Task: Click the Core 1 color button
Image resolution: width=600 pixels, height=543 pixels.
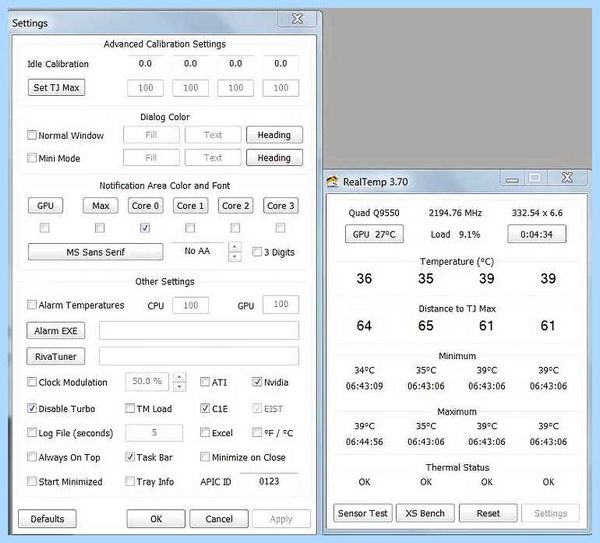Action: [190, 205]
